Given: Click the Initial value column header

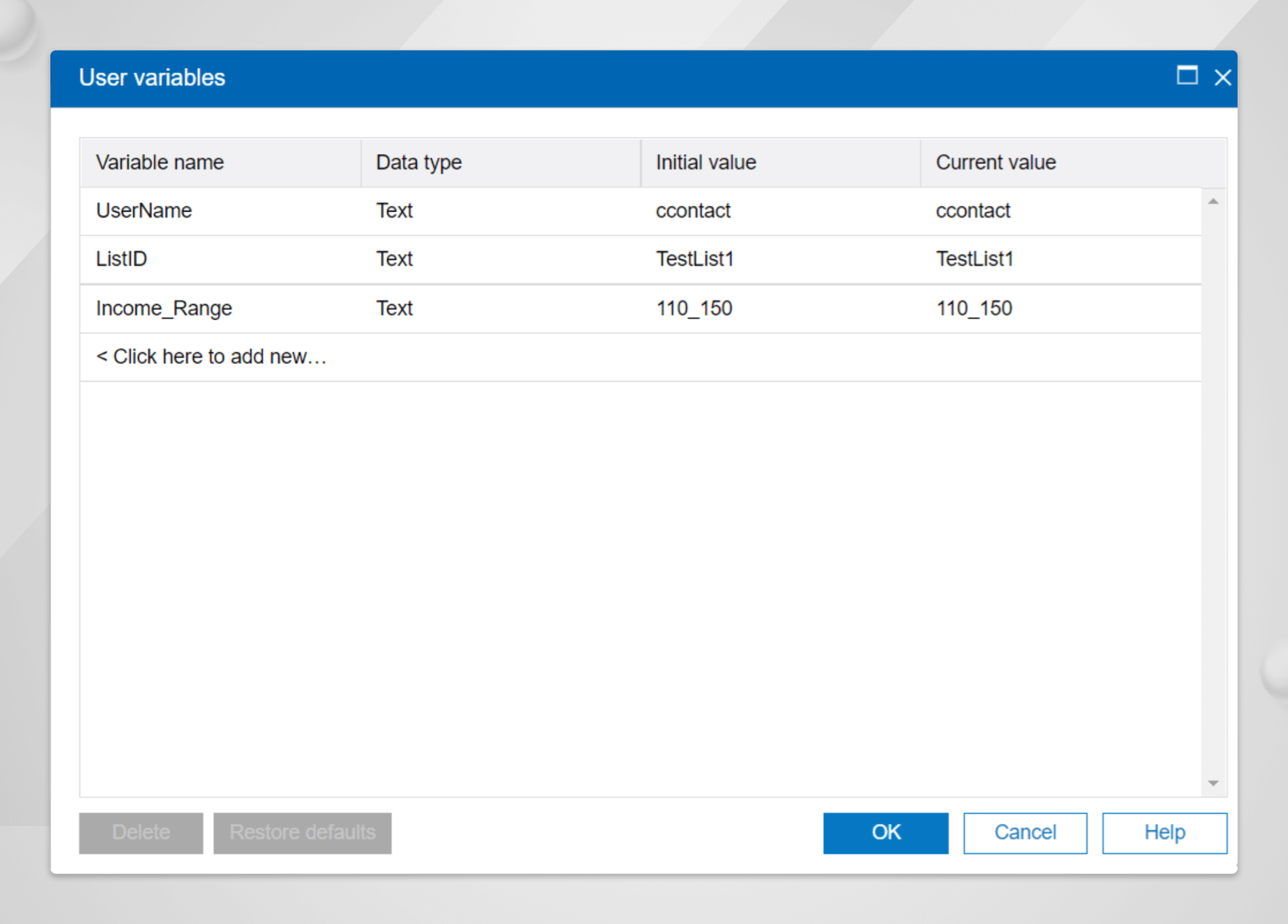Looking at the screenshot, I should pos(705,162).
